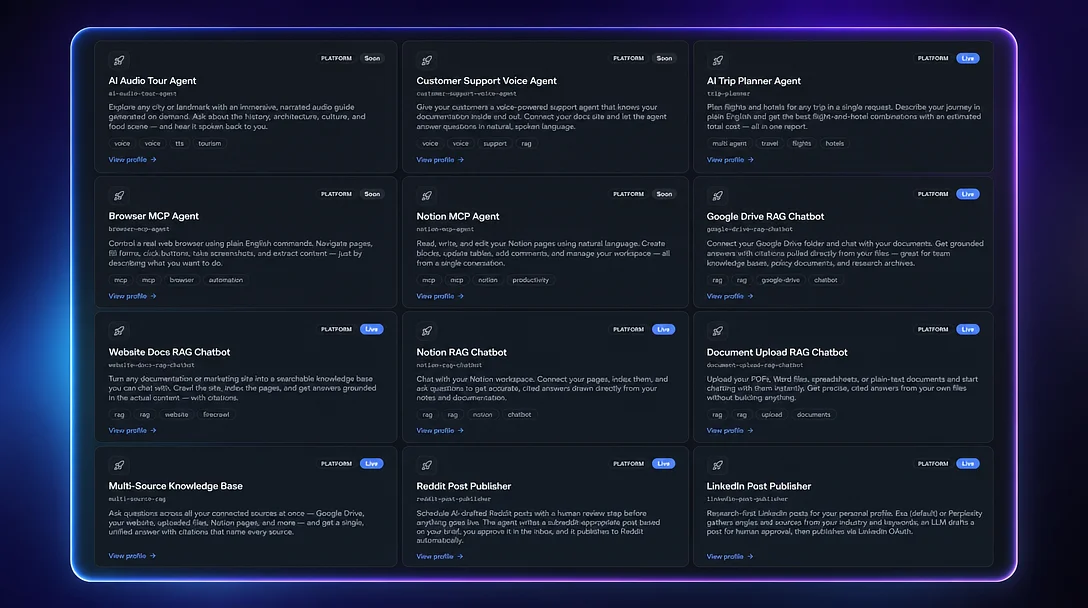Click the rocket icon on LinkedIn Post Publisher card
This screenshot has width=1088, height=608.
pyautogui.click(x=717, y=465)
